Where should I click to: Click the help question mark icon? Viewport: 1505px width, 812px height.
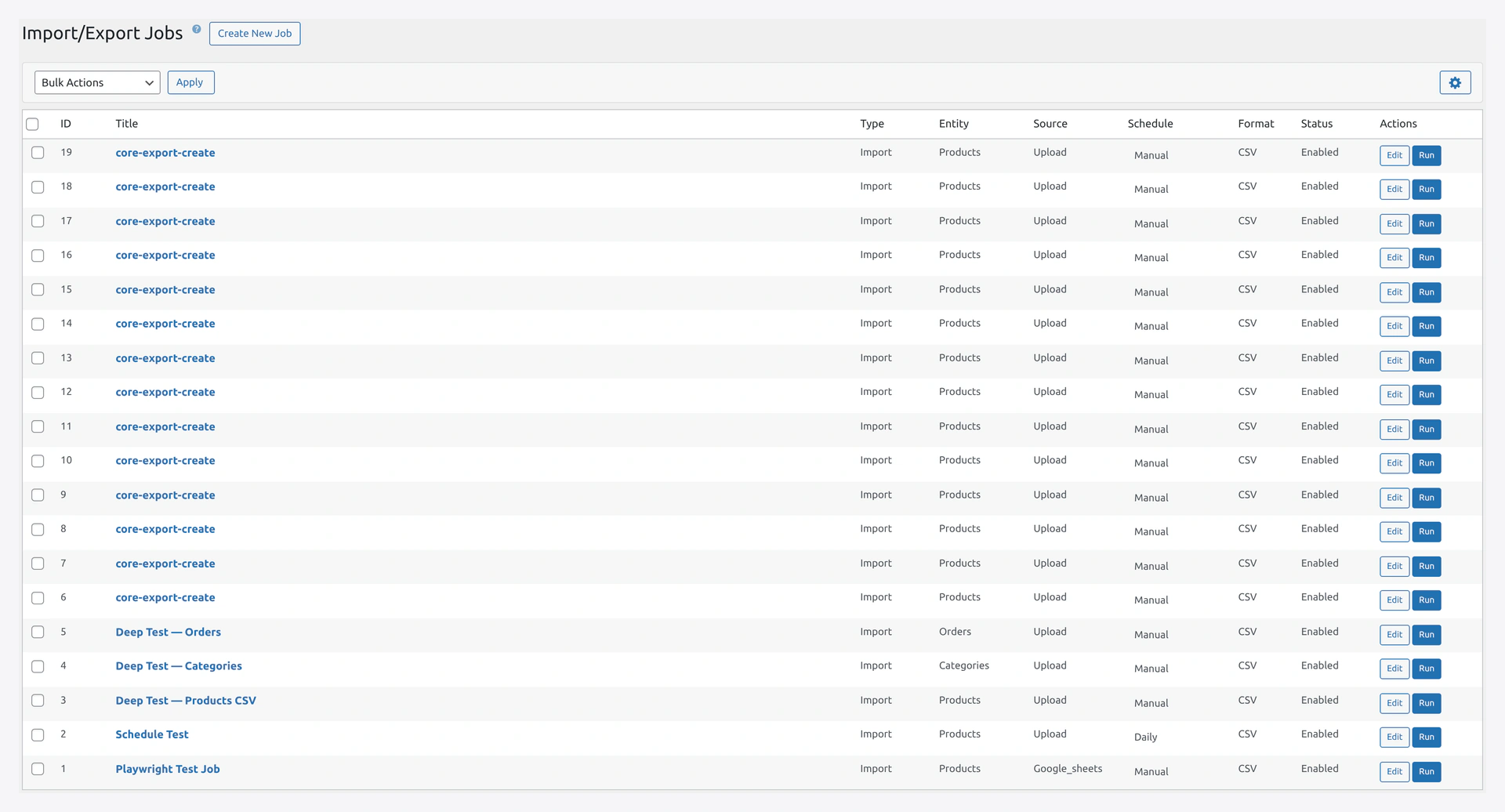click(x=197, y=30)
